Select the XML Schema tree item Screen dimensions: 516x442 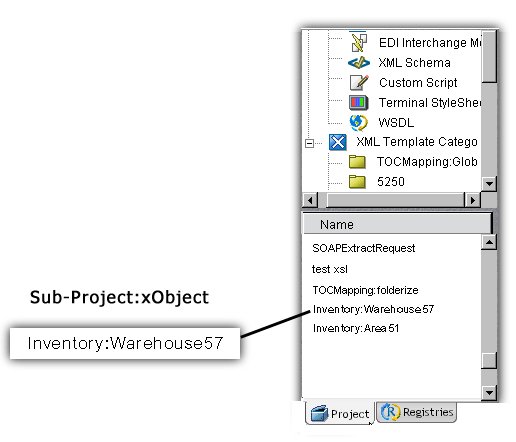coord(414,63)
